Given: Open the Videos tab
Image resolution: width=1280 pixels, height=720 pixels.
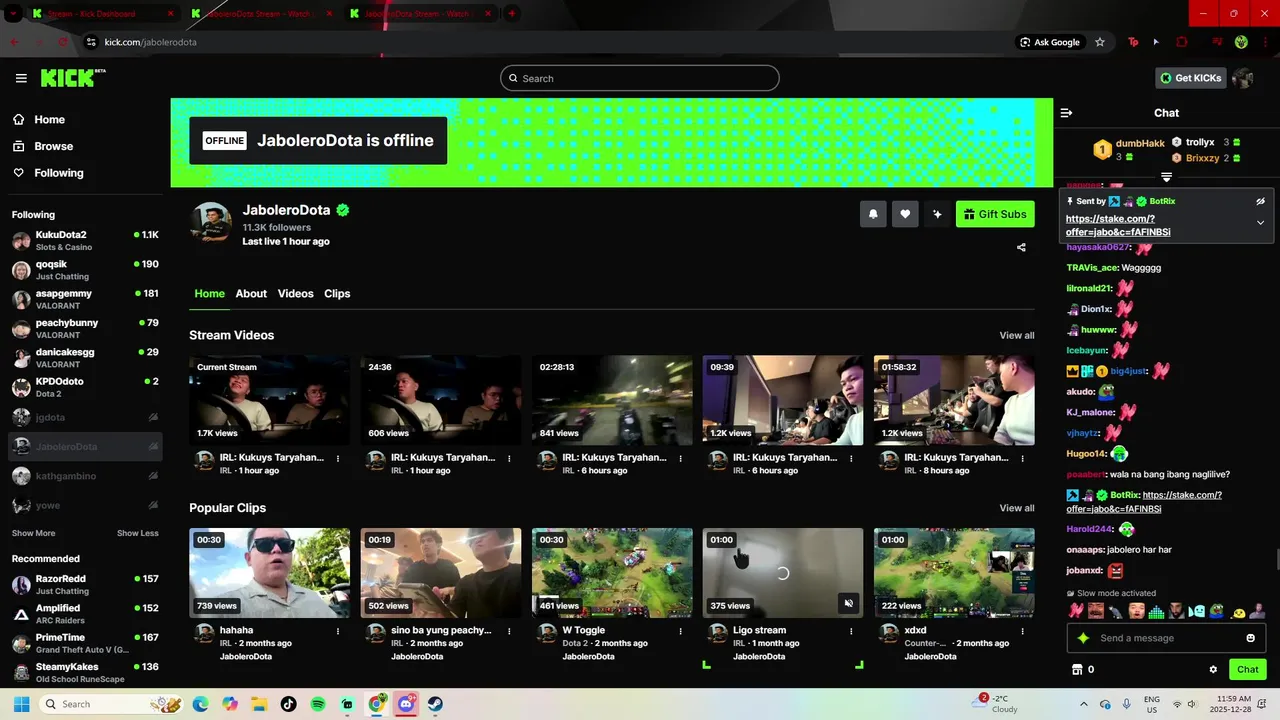Looking at the screenshot, I should pyautogui.click(x=295, y=294).
